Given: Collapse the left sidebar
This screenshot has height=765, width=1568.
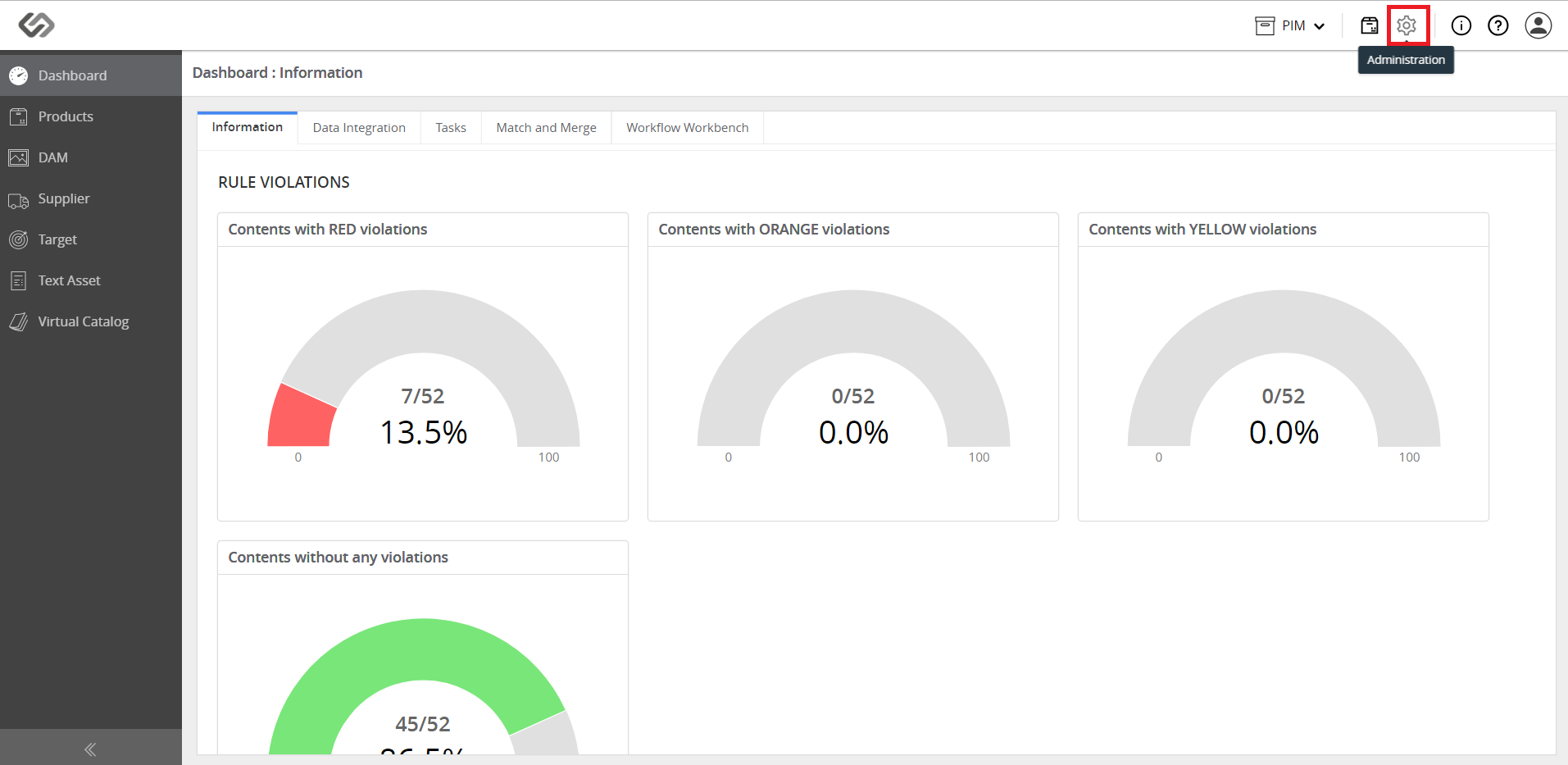Looking at the screenshot, I should pyautogui.click(x=90, y=749).
